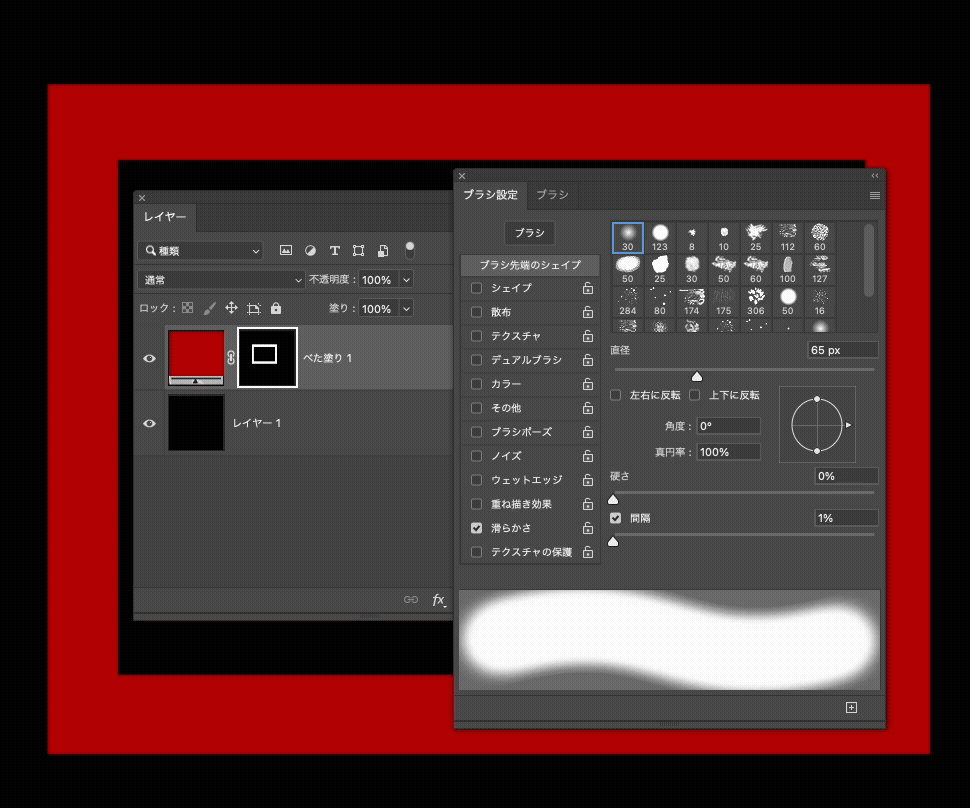Toggle lock icon for テクスチャ
The height and width of the screenshot is (808, 970).
pyautogui.click(x=588, y=336)
